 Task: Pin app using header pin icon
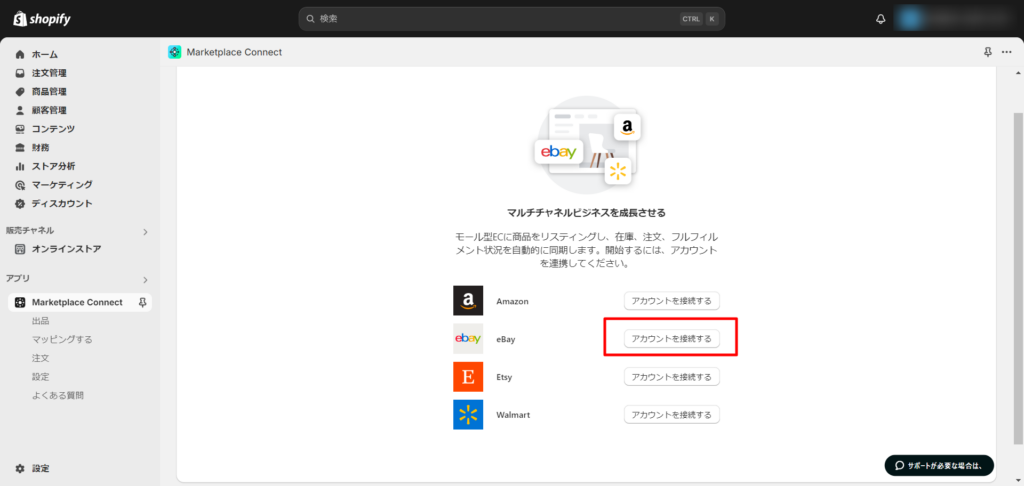point(988,52)
